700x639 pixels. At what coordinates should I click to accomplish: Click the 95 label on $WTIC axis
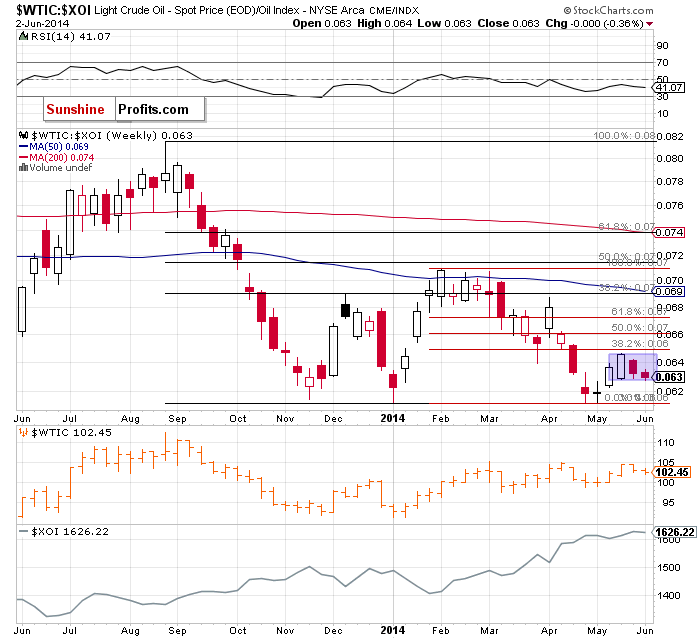click(668, 503)
